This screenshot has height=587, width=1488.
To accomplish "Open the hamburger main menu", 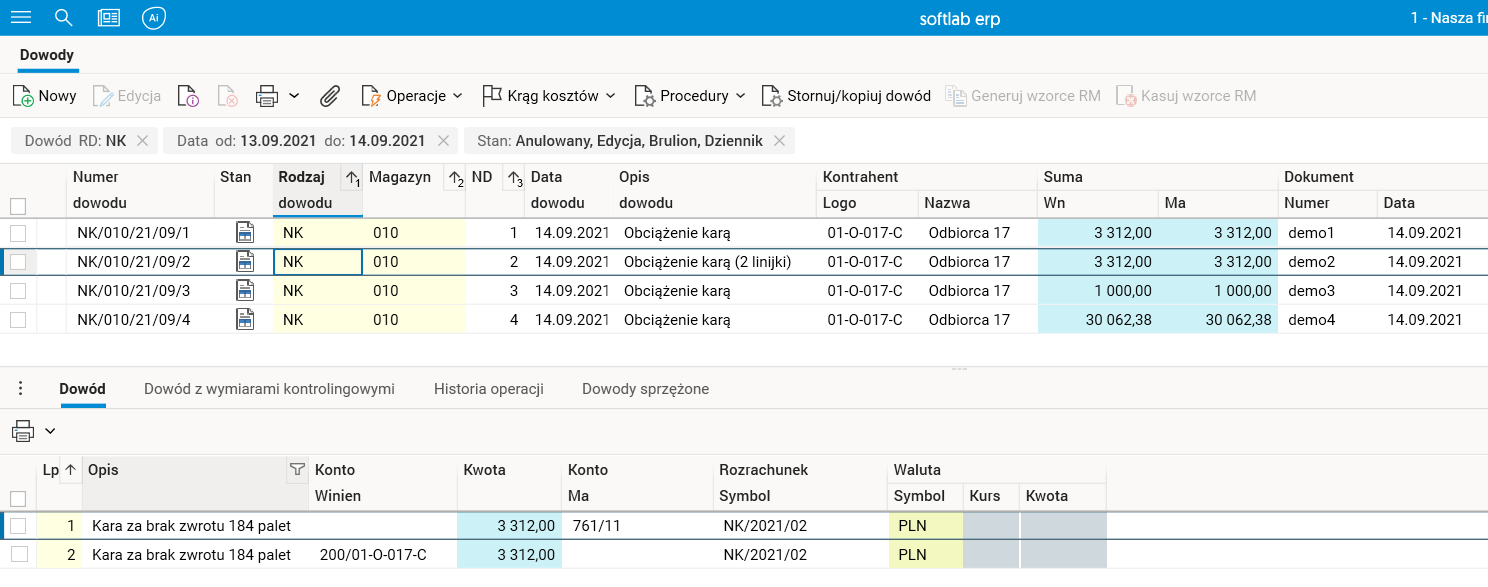I will pos(21,18).
